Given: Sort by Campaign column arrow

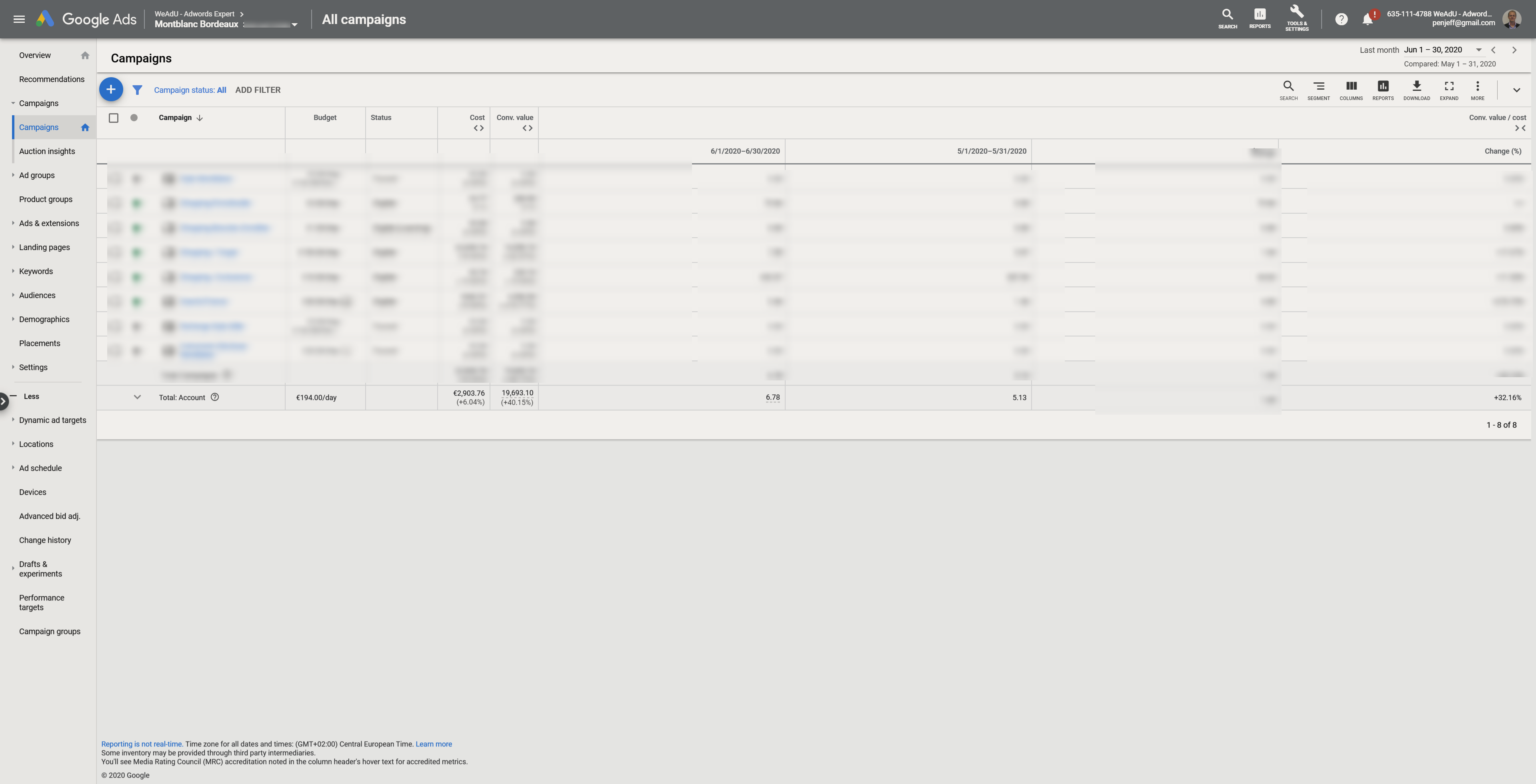Looking at the screenshot, I should tap(200, 118).
